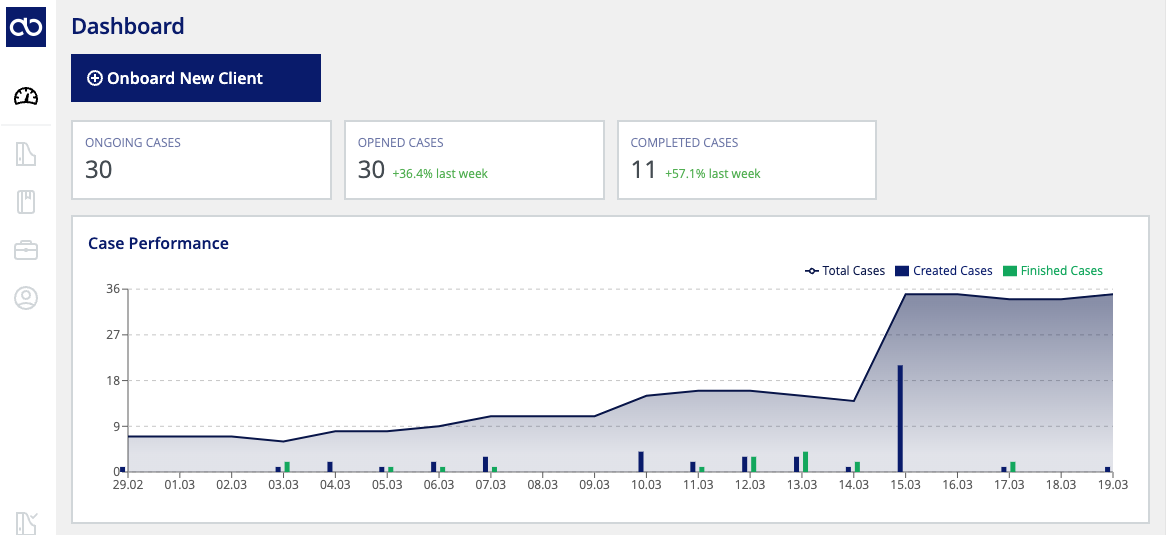
Task: Open the briefcase cases sidebar icon
Action: click(x=26, y=250)
